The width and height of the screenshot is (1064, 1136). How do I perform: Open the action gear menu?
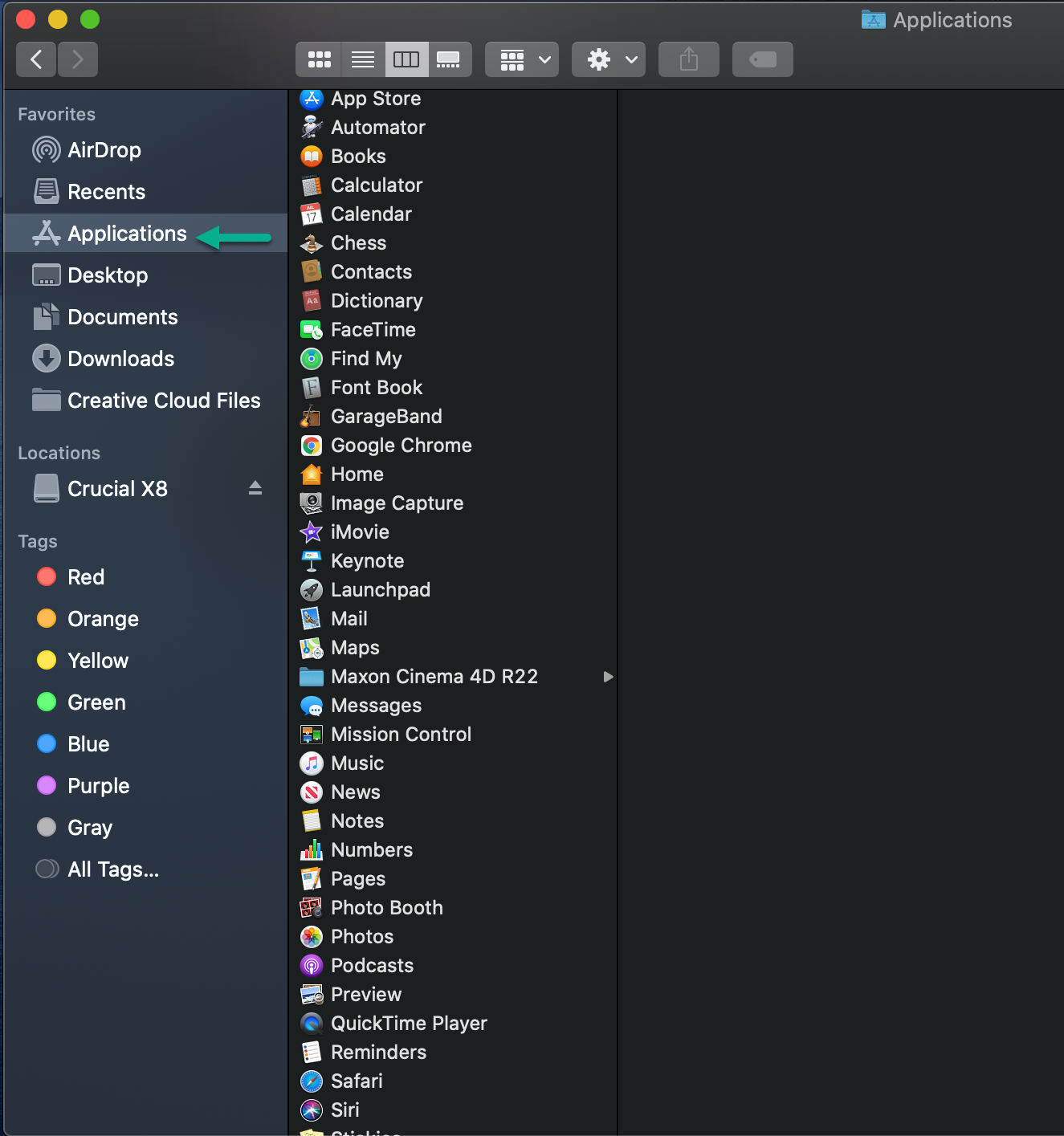[x=608, y=59]
